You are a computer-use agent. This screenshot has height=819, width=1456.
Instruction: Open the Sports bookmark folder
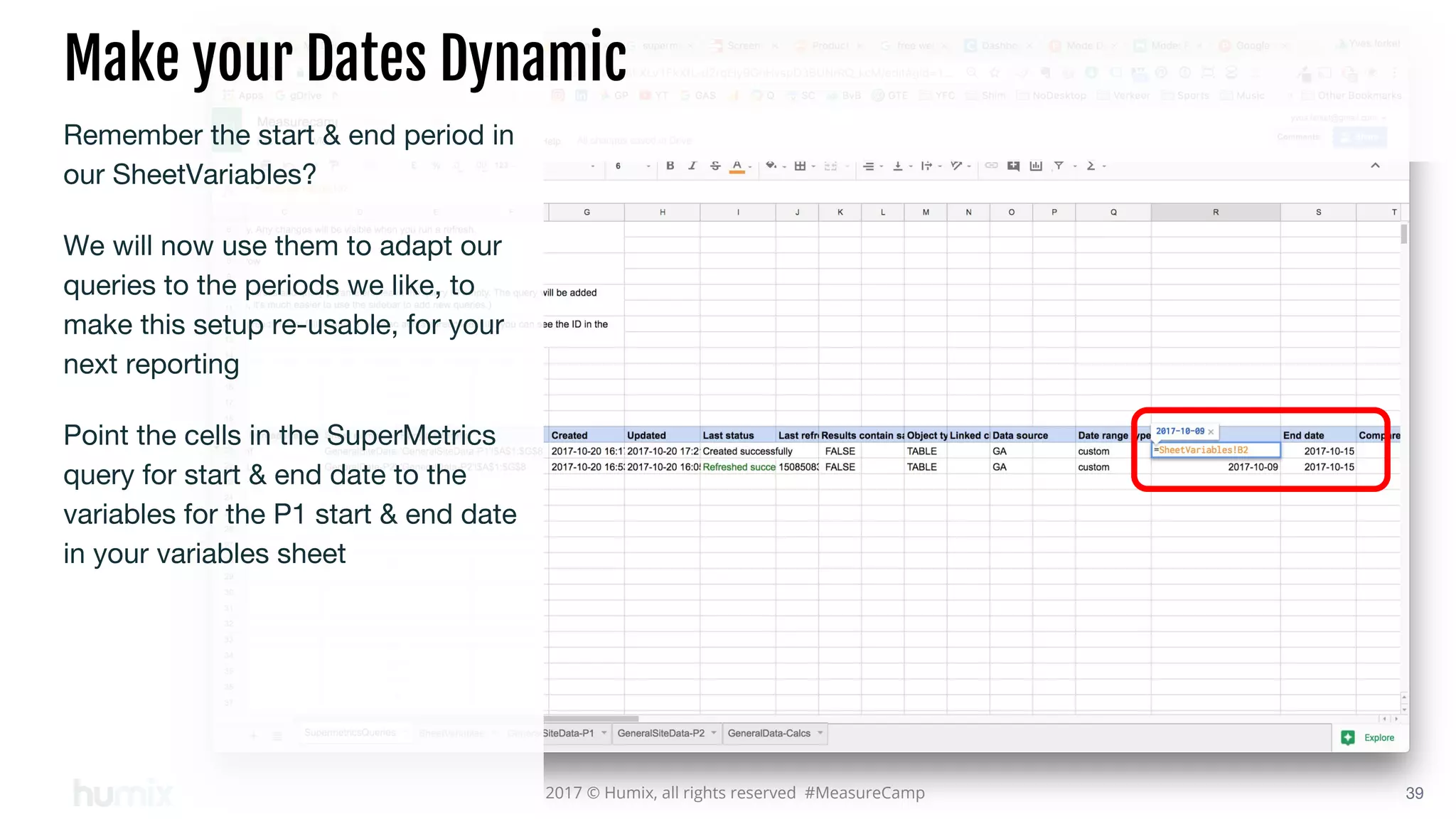tap(1185, 95)
